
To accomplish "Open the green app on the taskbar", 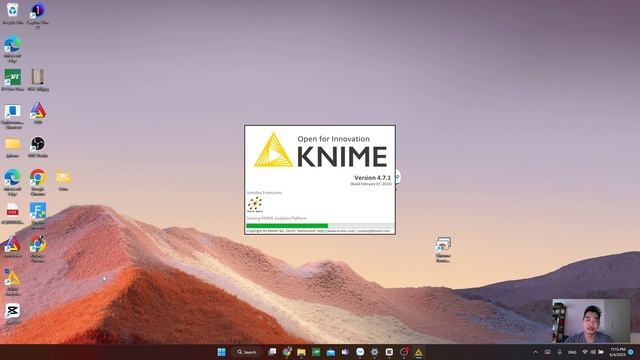I will 316,352.
